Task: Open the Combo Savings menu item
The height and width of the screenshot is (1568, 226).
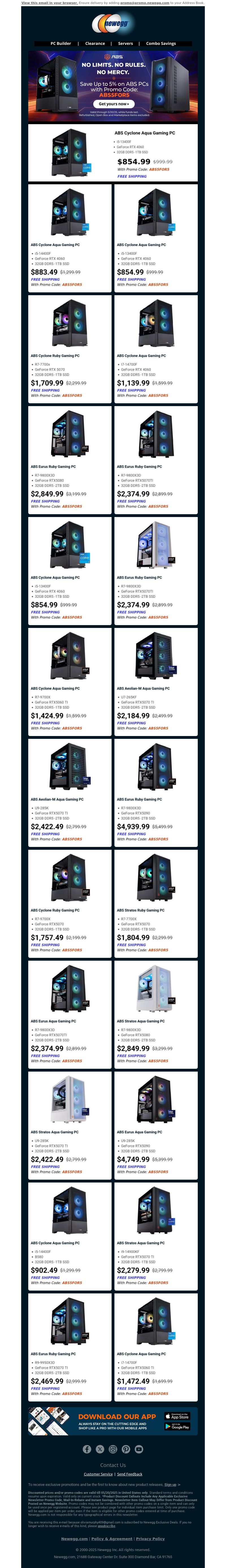Action: [161, 44]
